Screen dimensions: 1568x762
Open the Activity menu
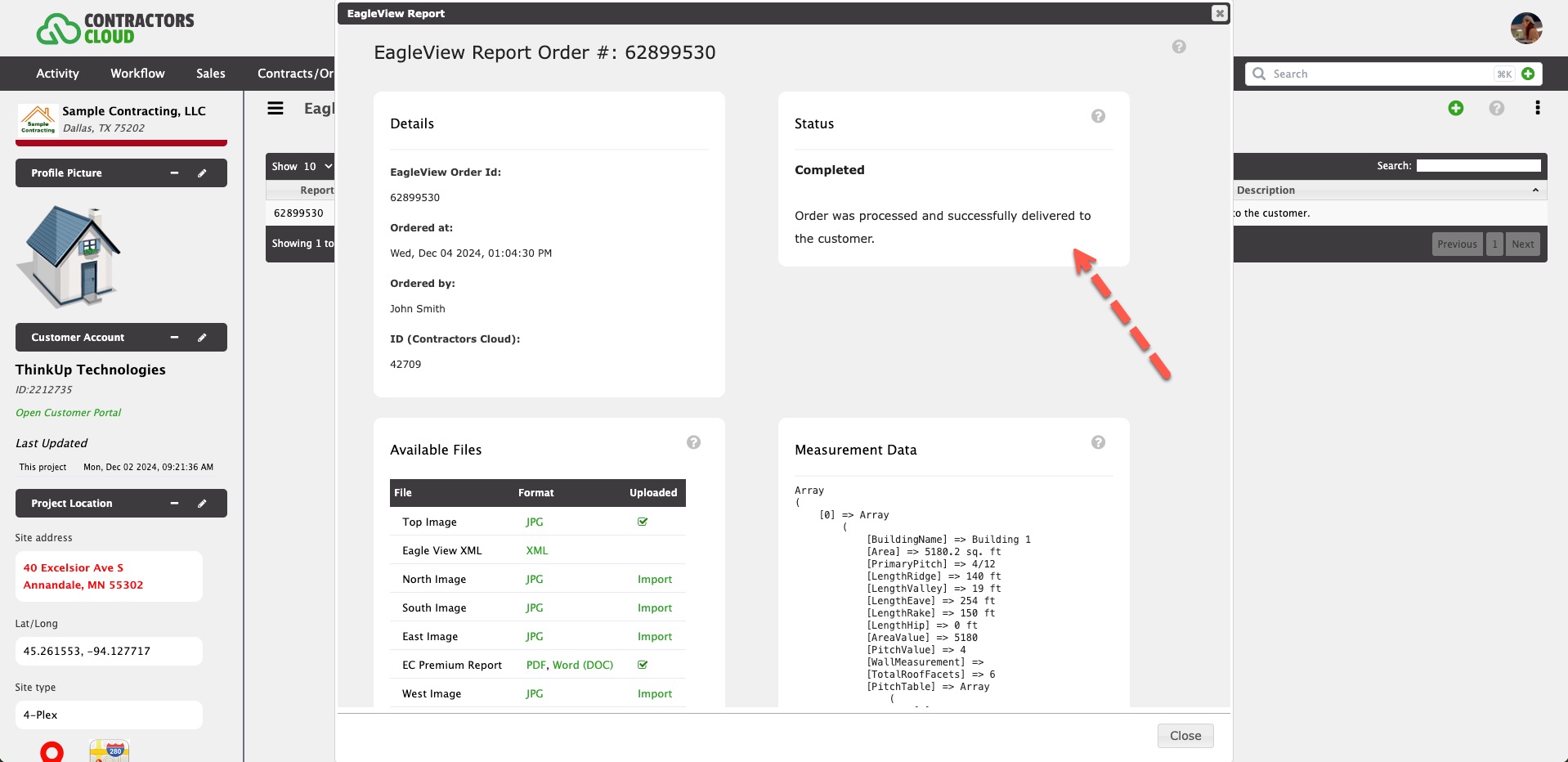pyautogui.click(x=57, y=74)
